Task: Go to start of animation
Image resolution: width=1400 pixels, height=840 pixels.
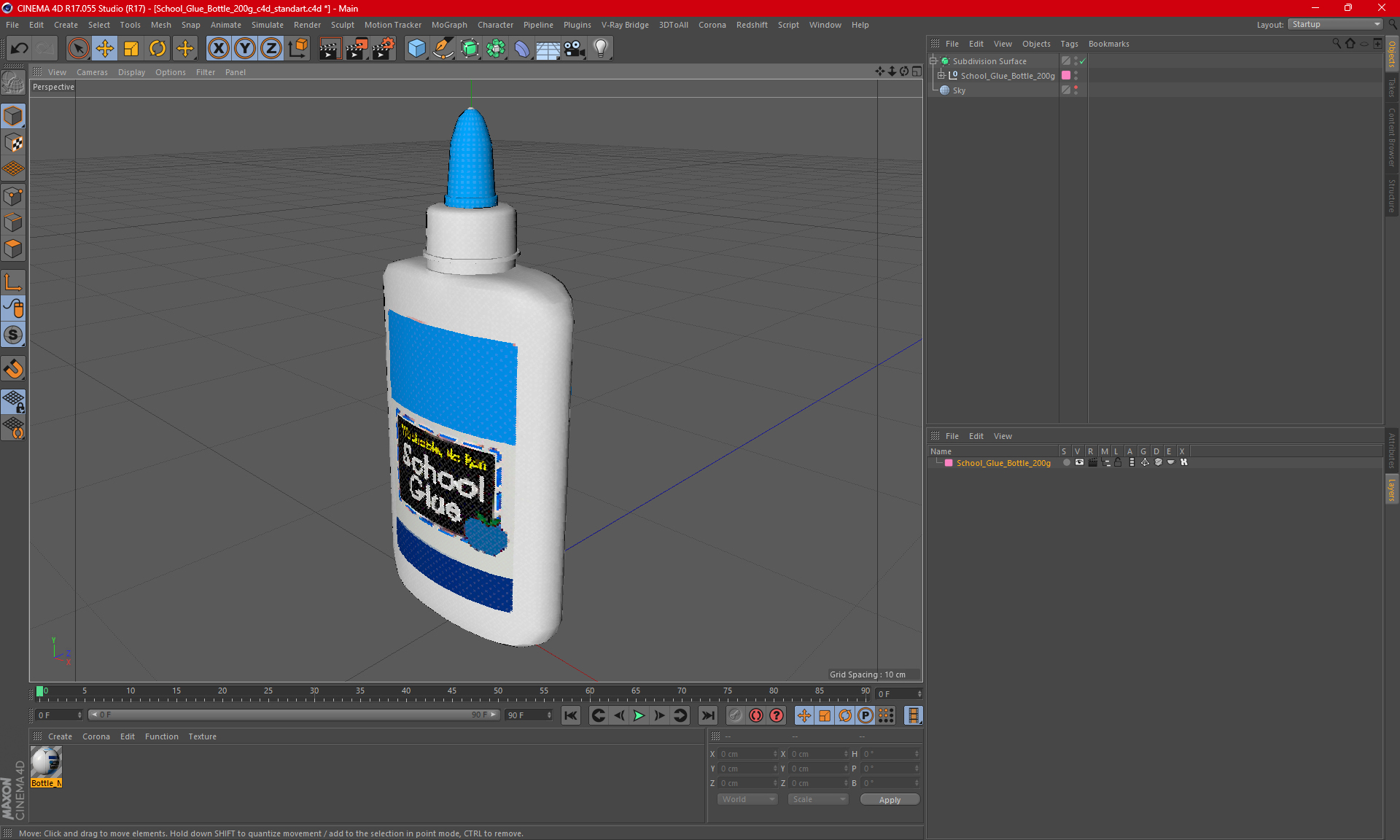Action: pyautogui.click(x=571, y=715)
